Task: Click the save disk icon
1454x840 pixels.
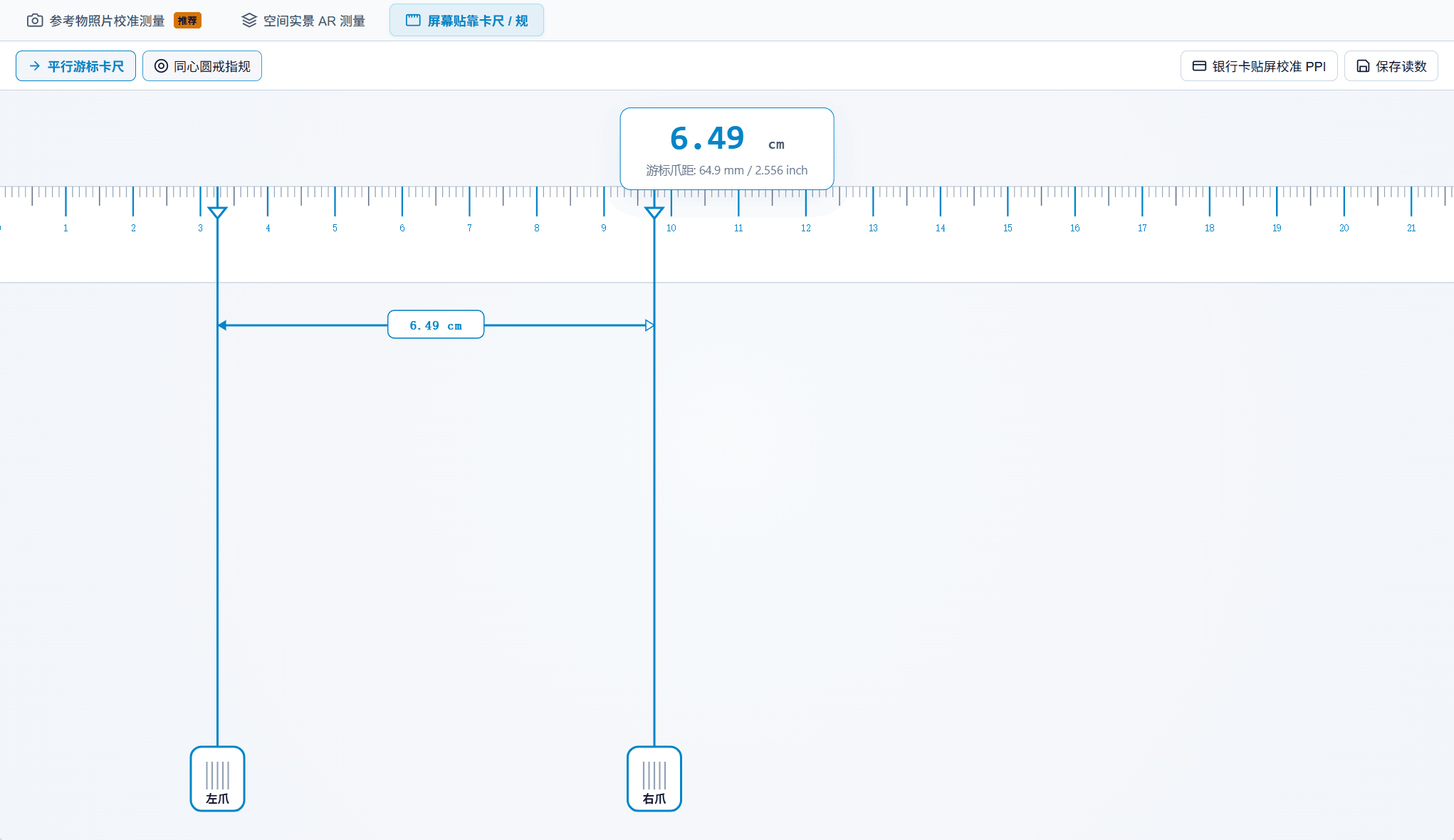Action: [1363, 66]
